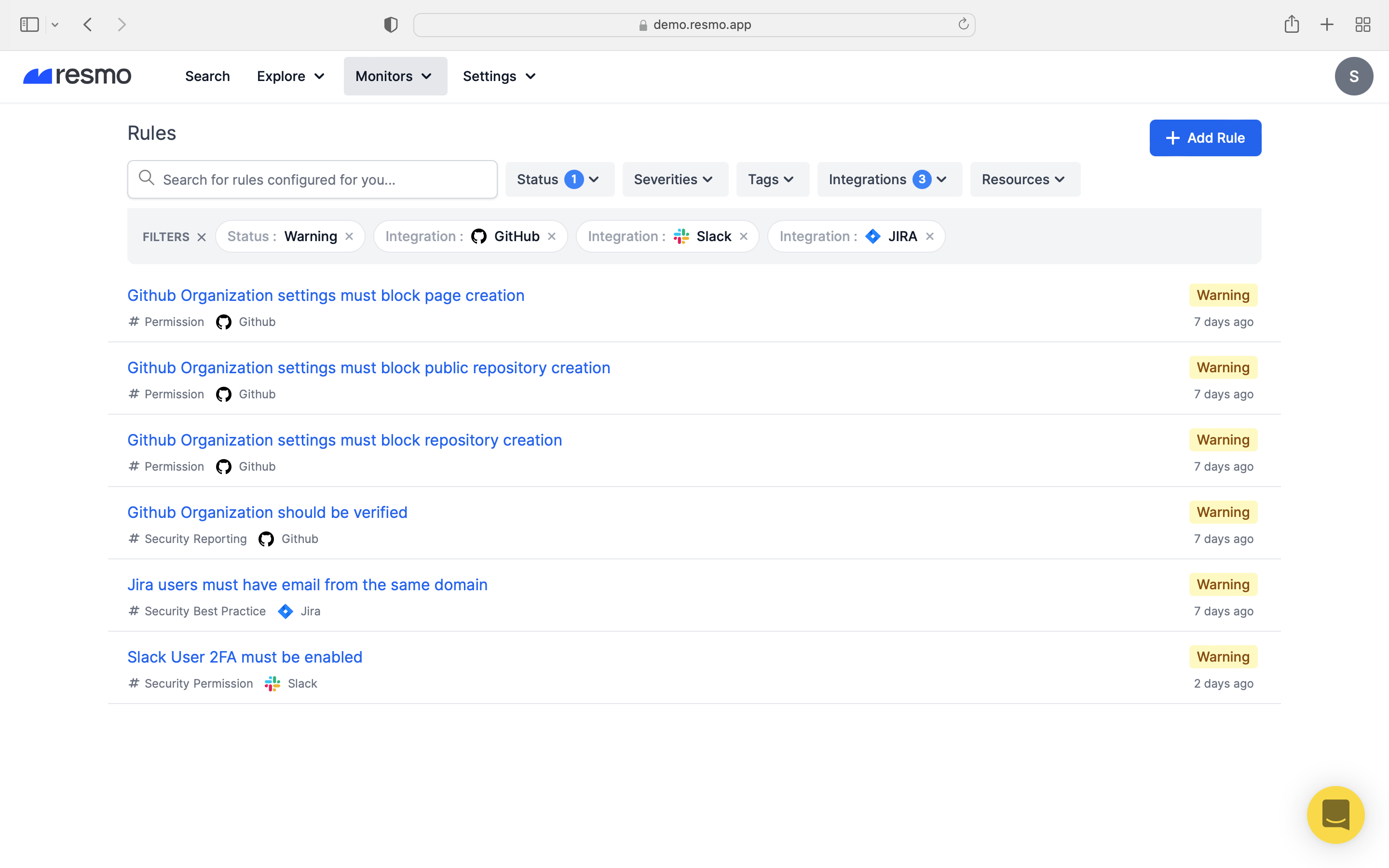This screenshot has height=868, width=1389.
Task: Open the Severities filter dropdown
Action: (x=675, y=179)
